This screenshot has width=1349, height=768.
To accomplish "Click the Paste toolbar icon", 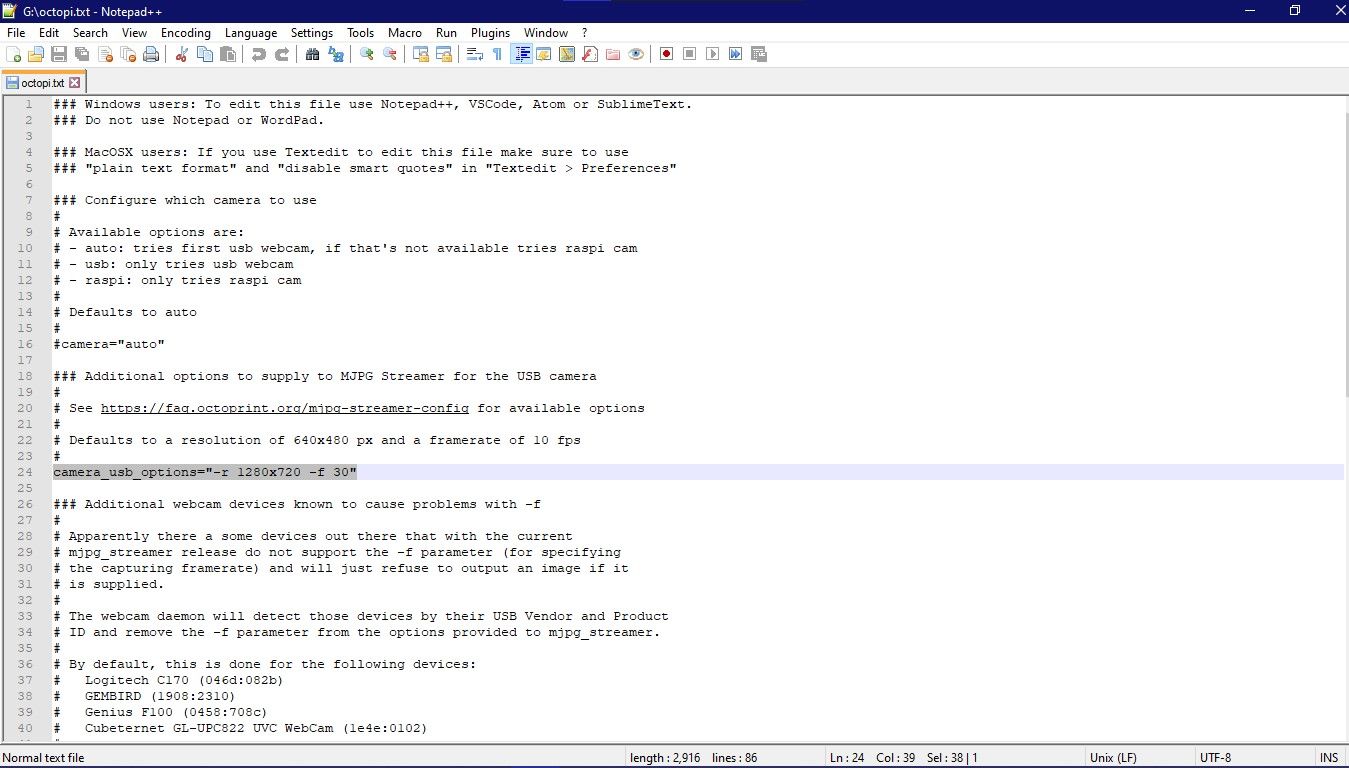I will (228, 54).
